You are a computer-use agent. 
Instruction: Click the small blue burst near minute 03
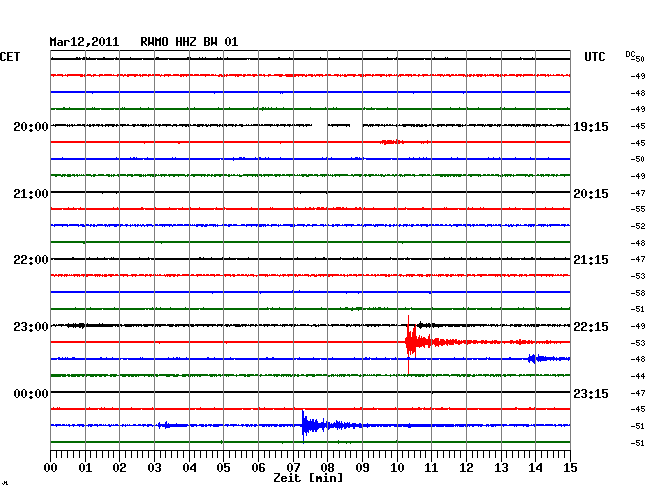pyautogui.click(x=166, y=425)
